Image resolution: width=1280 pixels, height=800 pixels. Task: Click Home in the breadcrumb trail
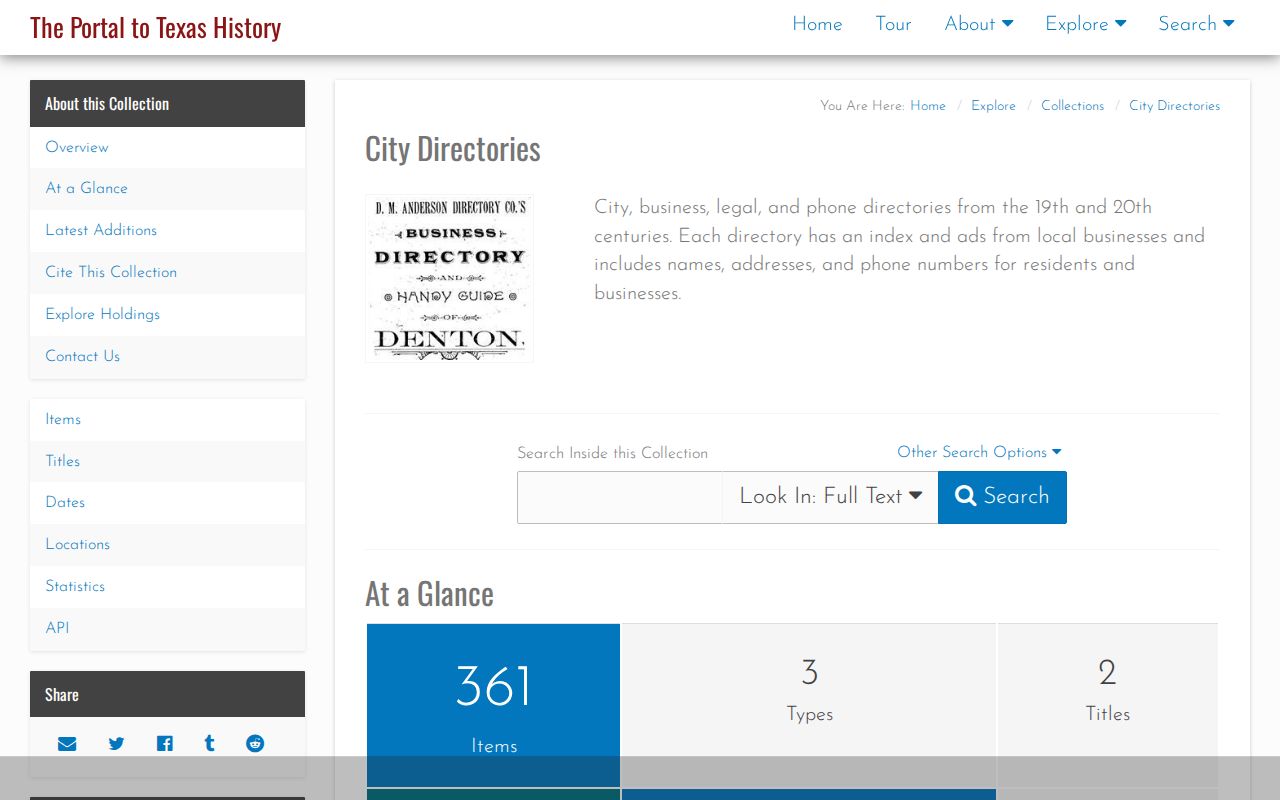point(928,106)
